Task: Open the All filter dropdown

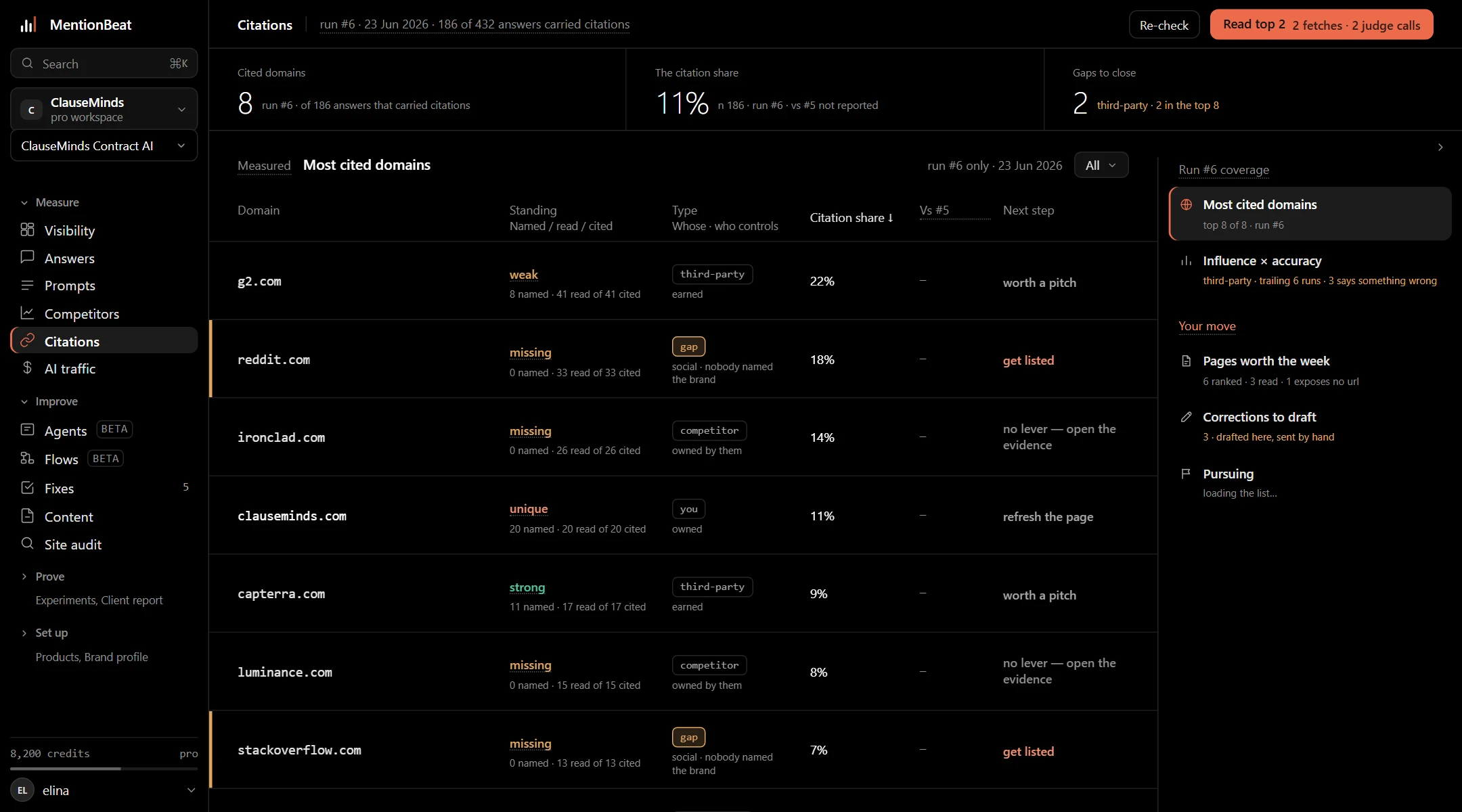Action: click(x=1101, y=165)
